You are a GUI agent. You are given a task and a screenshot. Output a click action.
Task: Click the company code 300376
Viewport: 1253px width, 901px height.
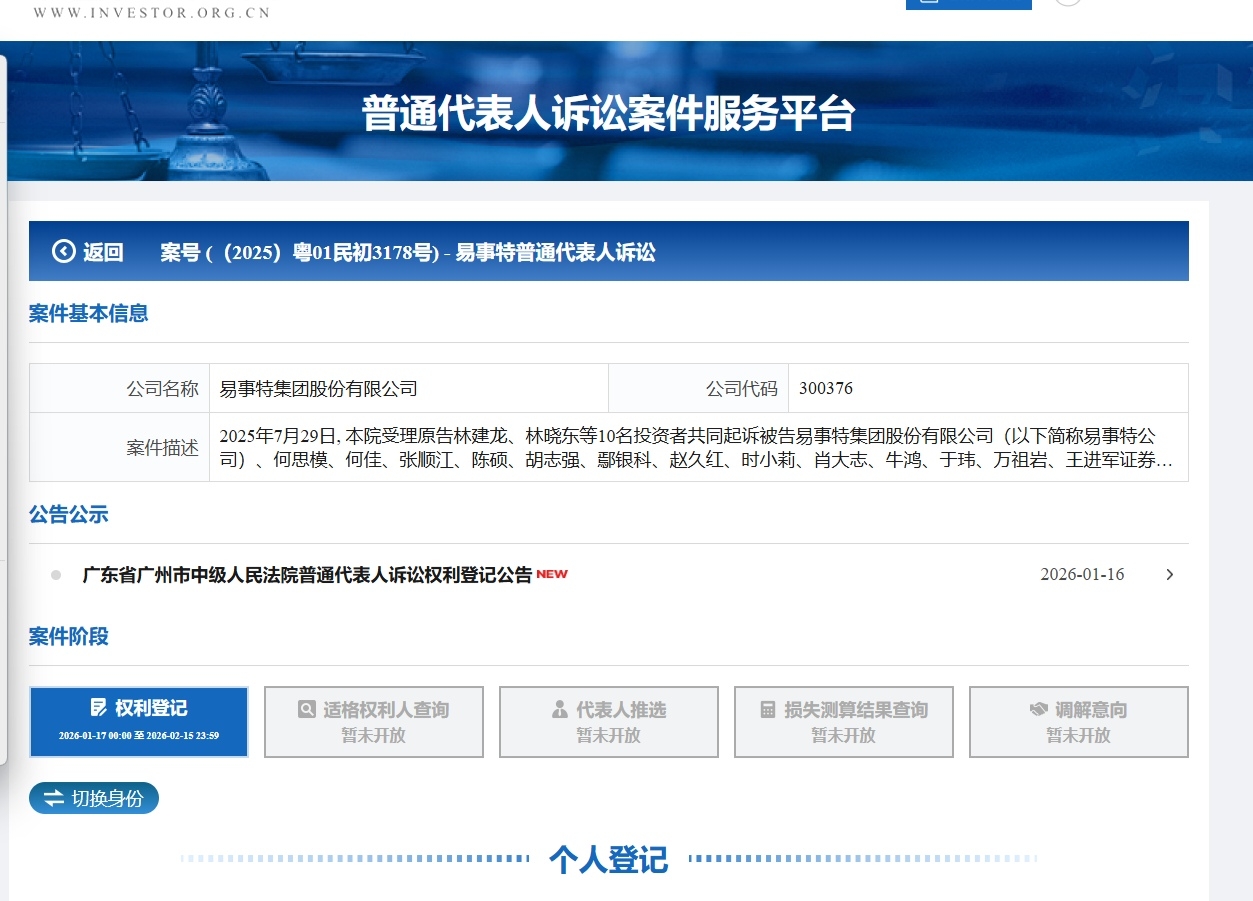pos(826,389)
